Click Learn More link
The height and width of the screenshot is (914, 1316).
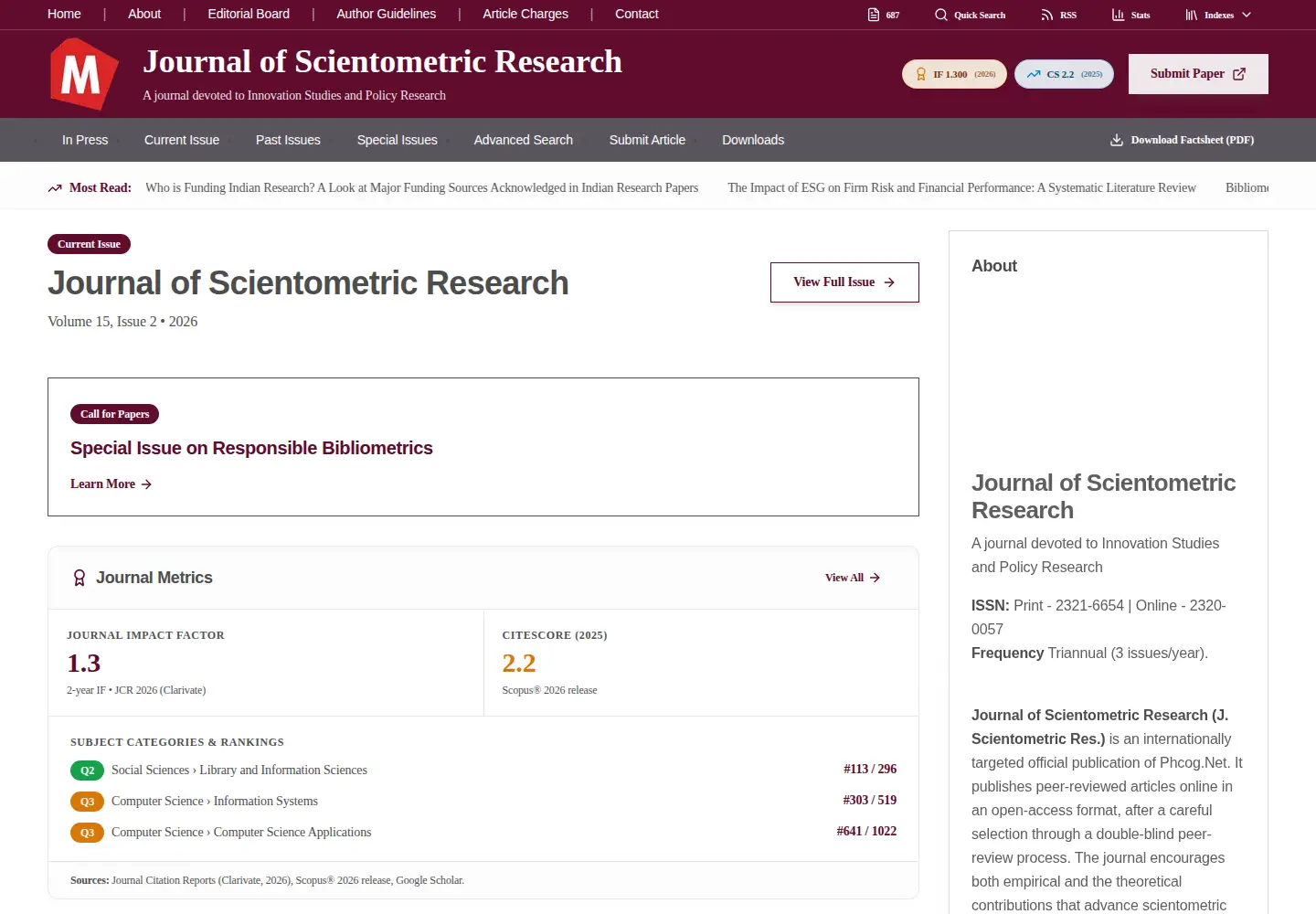click(111, 484)
